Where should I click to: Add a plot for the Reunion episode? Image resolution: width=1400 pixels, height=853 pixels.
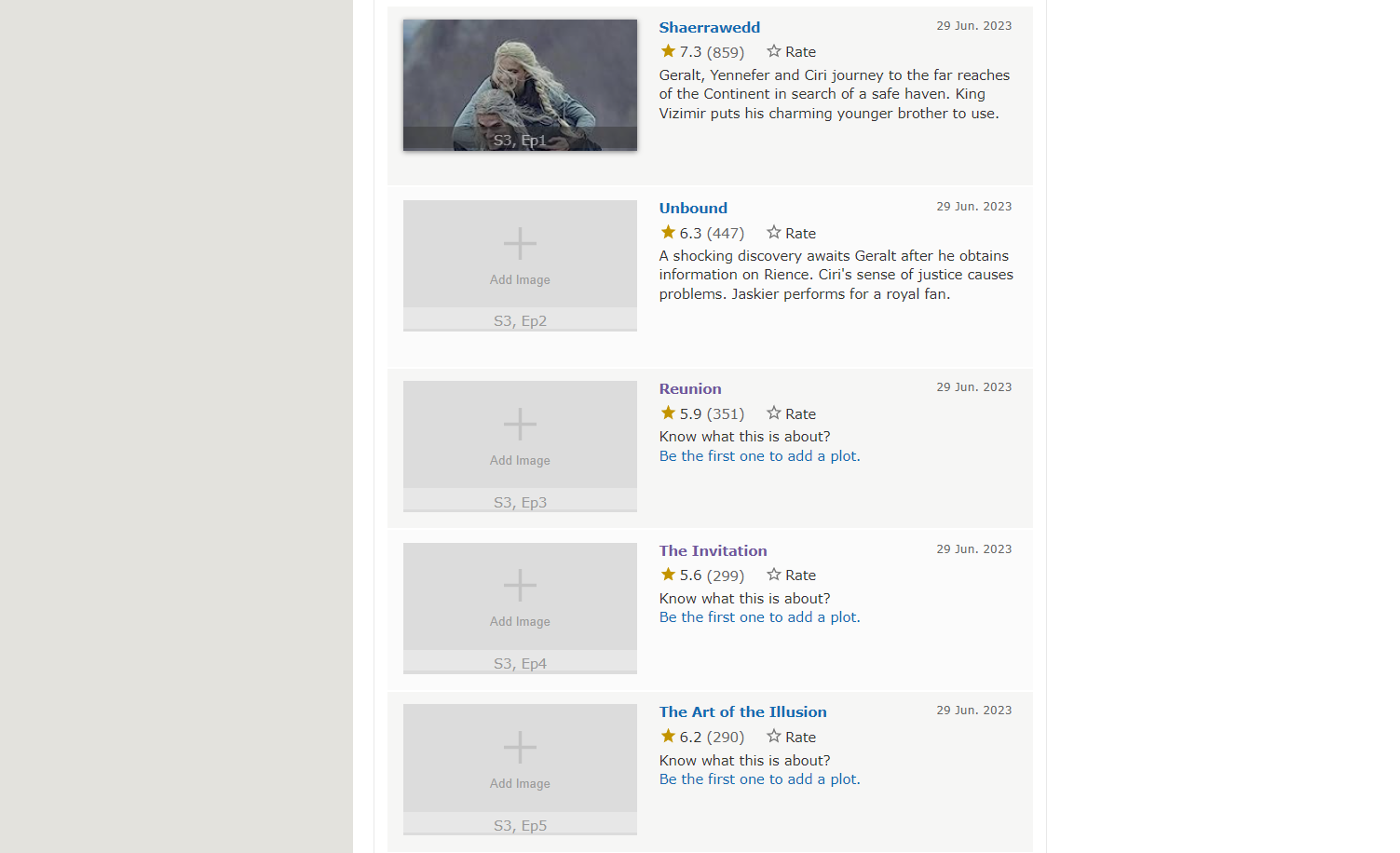point(759,456)
